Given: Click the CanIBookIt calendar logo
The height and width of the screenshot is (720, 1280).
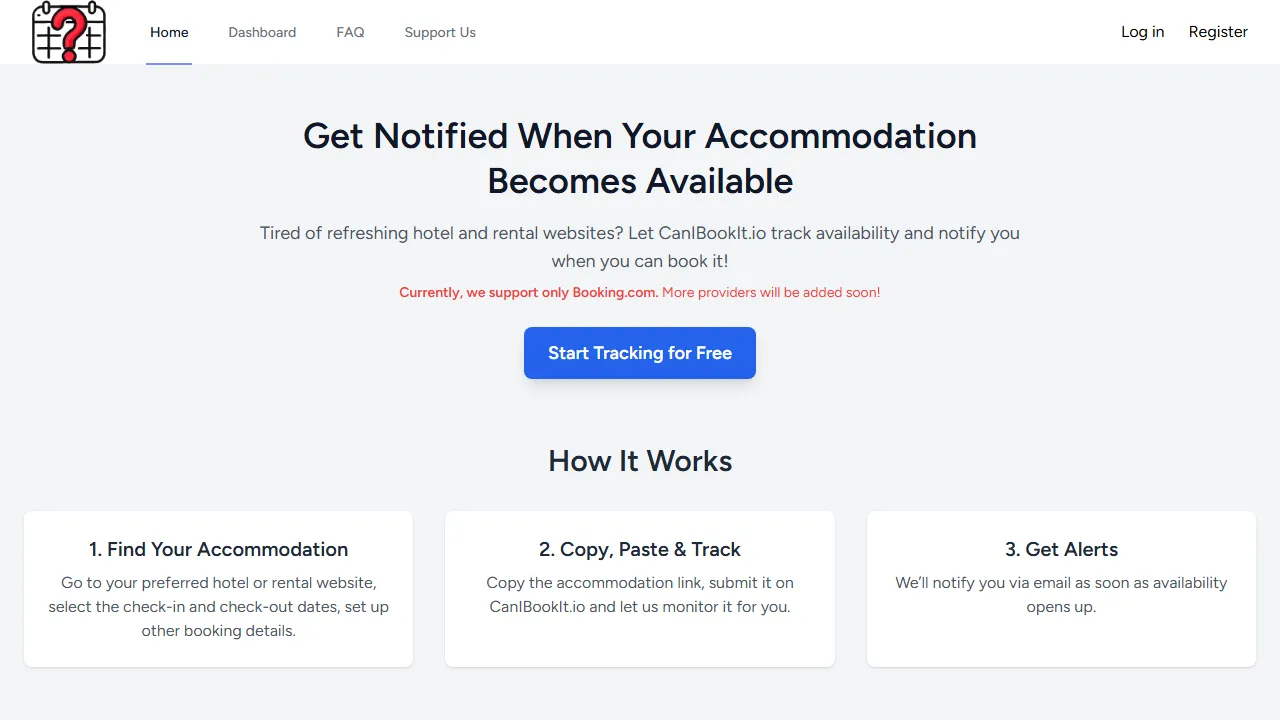Looking at the screenshot, I should pos(69,32).
